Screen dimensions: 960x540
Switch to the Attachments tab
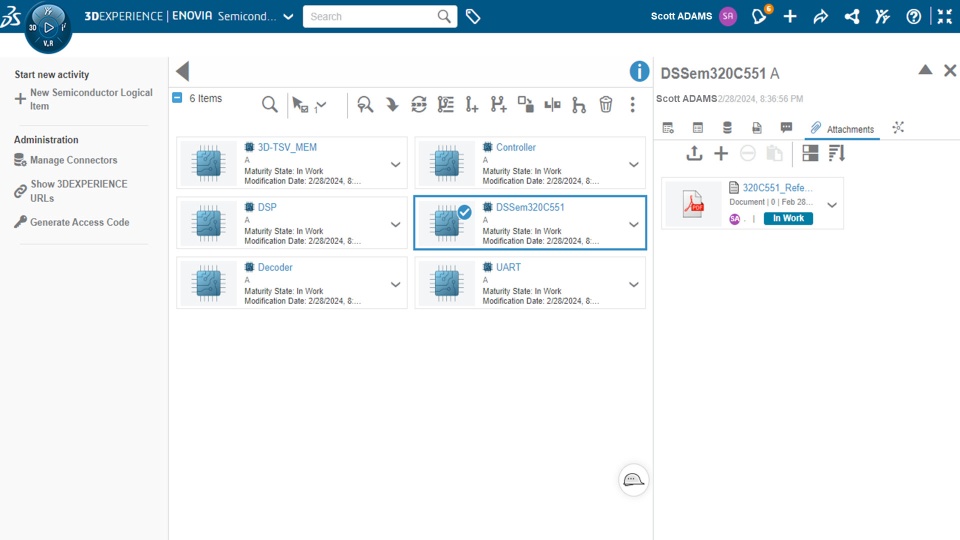point(842,129)
